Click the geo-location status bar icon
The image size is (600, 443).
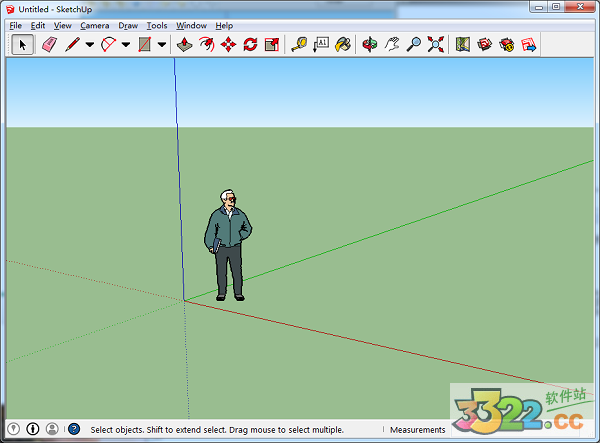coord(14,429)
